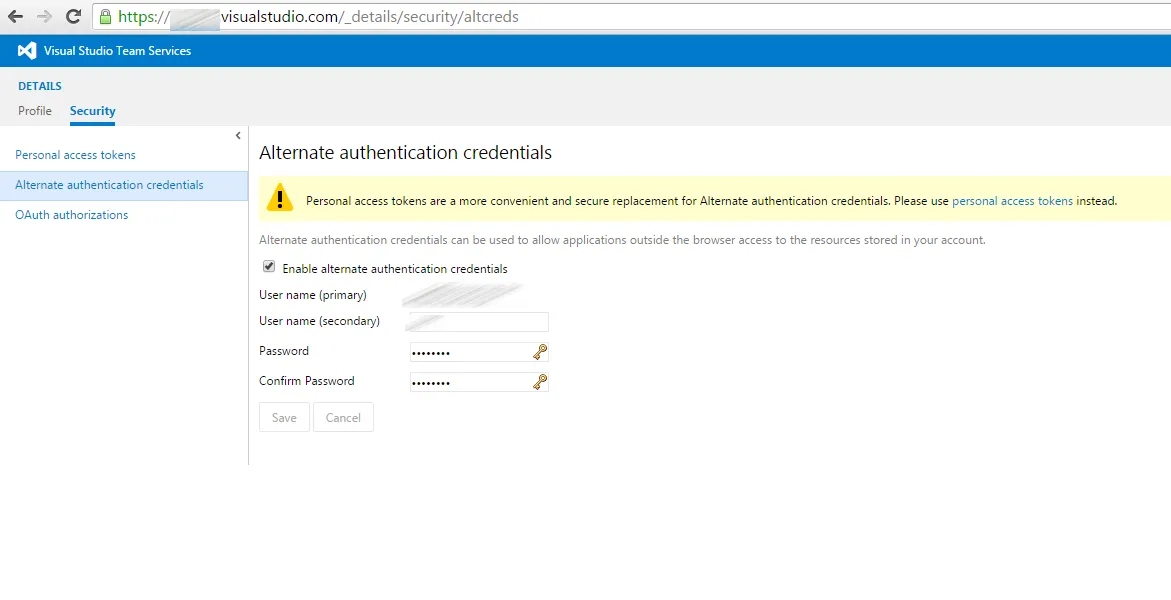Select Alternate authentication credentials sidebar item
1171x600 pixels.
(124, 185)
